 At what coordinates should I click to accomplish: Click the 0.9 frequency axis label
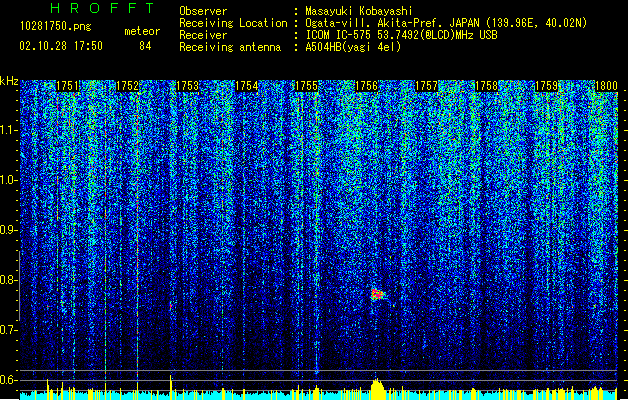tap(9, 230)
